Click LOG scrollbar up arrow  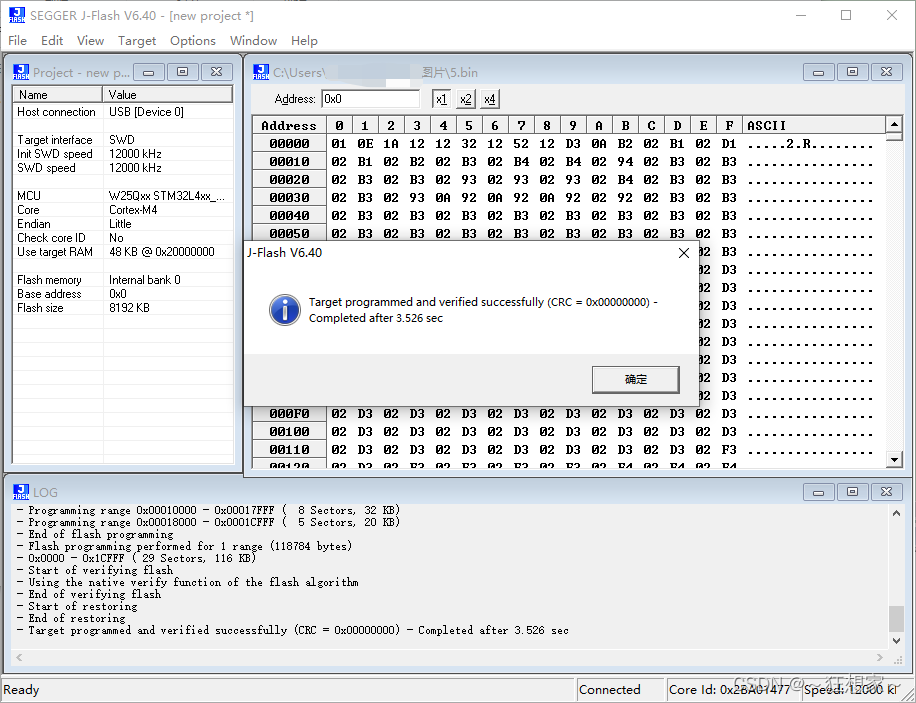(x=896, y=513)
